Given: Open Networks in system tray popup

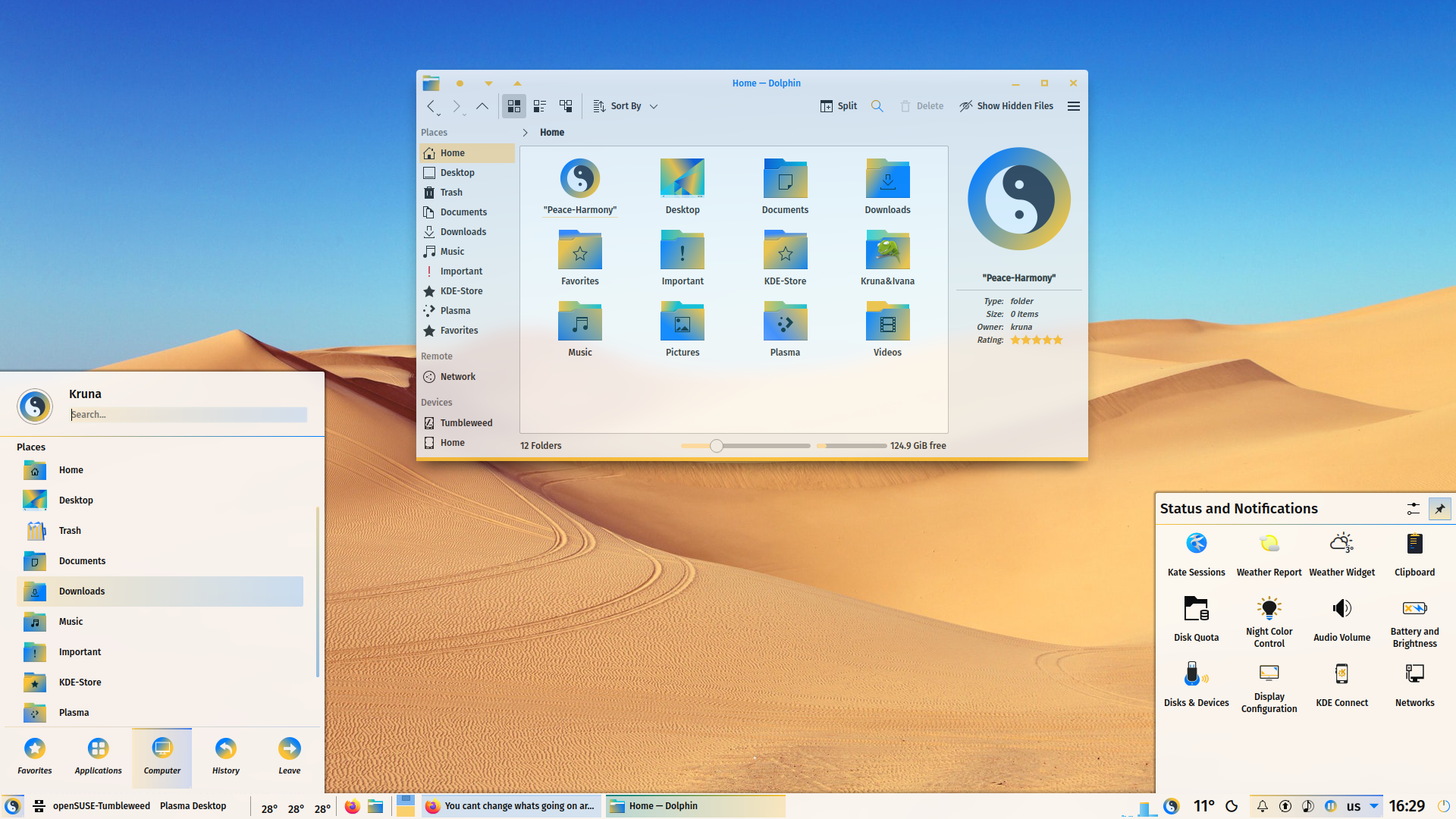Looking at the screenshot, I should click(1415, 685).
